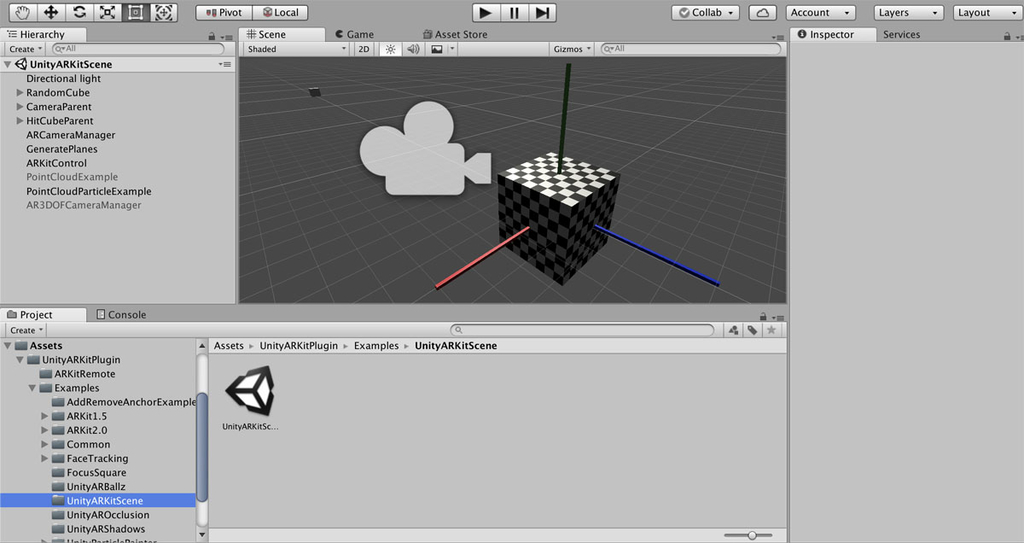The height and width of the screenshot is (543, 1024).
Task: Click Examples in the breadcrumb path
Action: [x=376, y=346]
